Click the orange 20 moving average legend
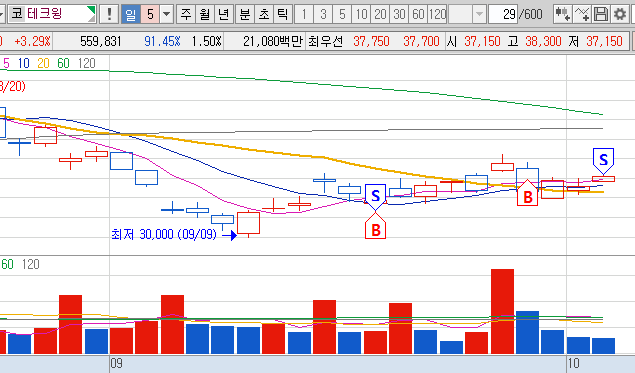This screenshot has height=373, width=635. click(x=43, y=63)
